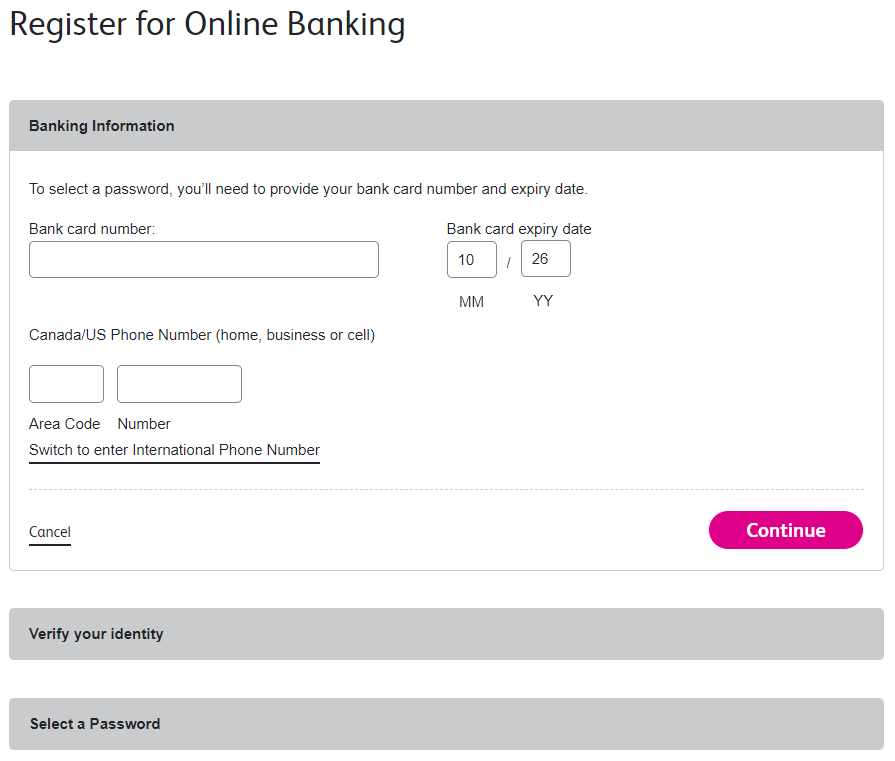
Task: Select the expiry year field showing 26
Action: (x=545, y=259)
